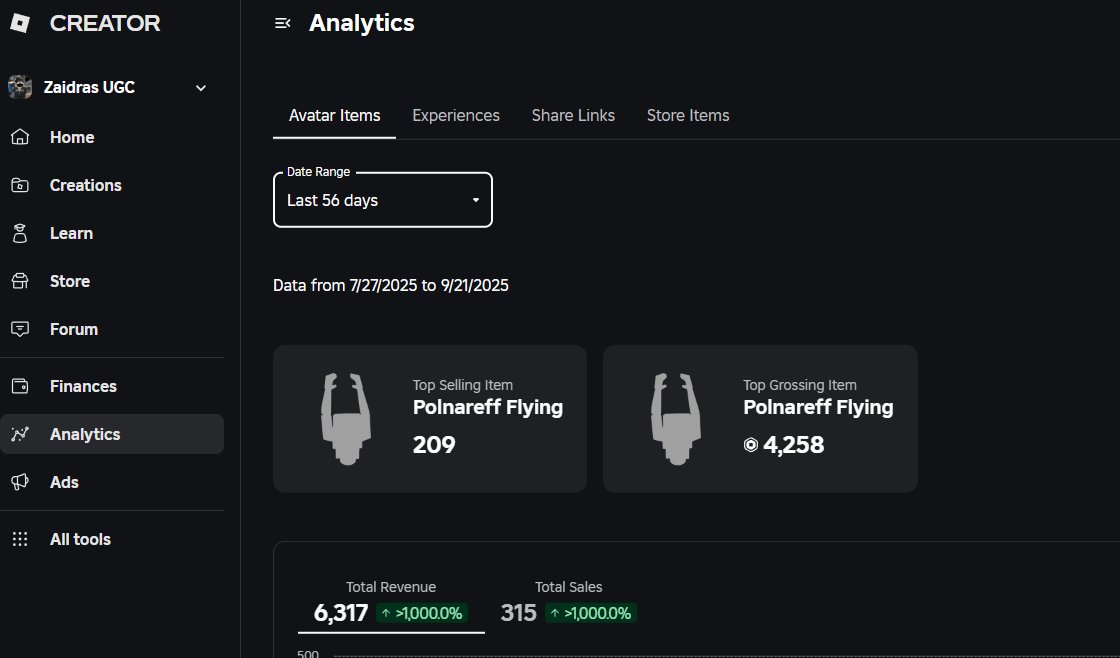Expand the Zaidras UGC account chevron

[x=201, y=88]
